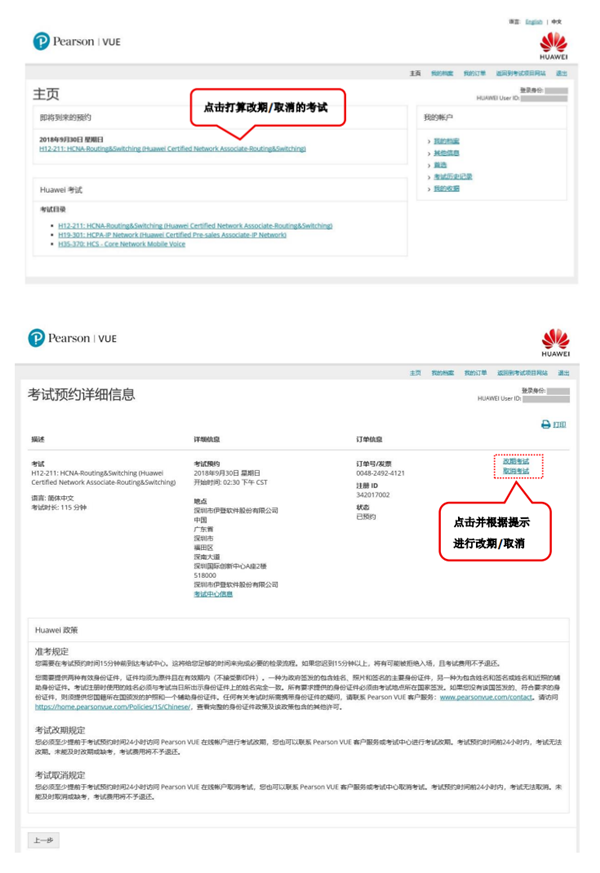Open H12-211 HCNA-Routing&Switching in the exam catalog list
This screenshot has height=873, width=600.
pos(195,225)
